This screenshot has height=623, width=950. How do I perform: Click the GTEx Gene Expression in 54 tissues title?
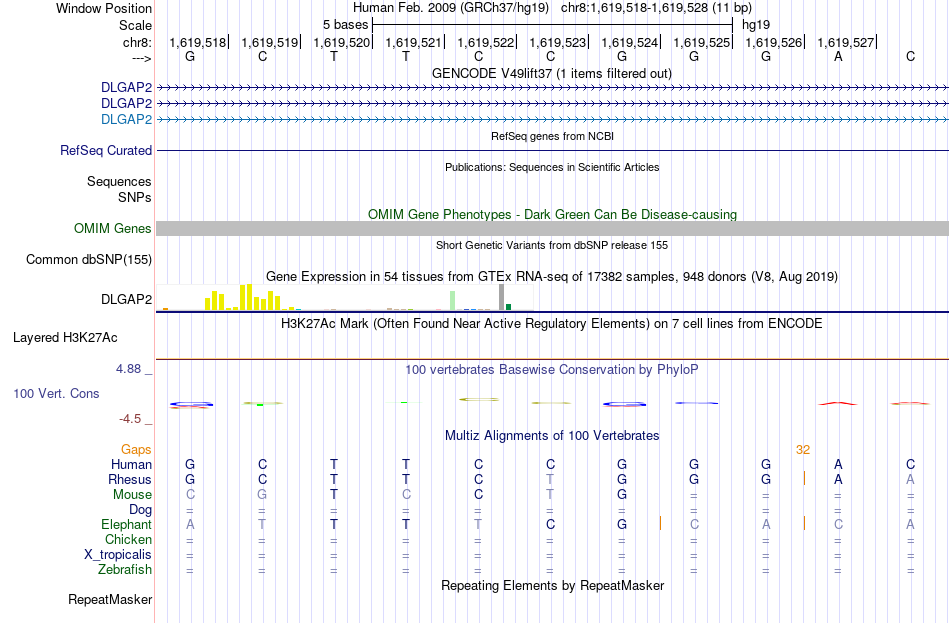(x=552, y=276)
